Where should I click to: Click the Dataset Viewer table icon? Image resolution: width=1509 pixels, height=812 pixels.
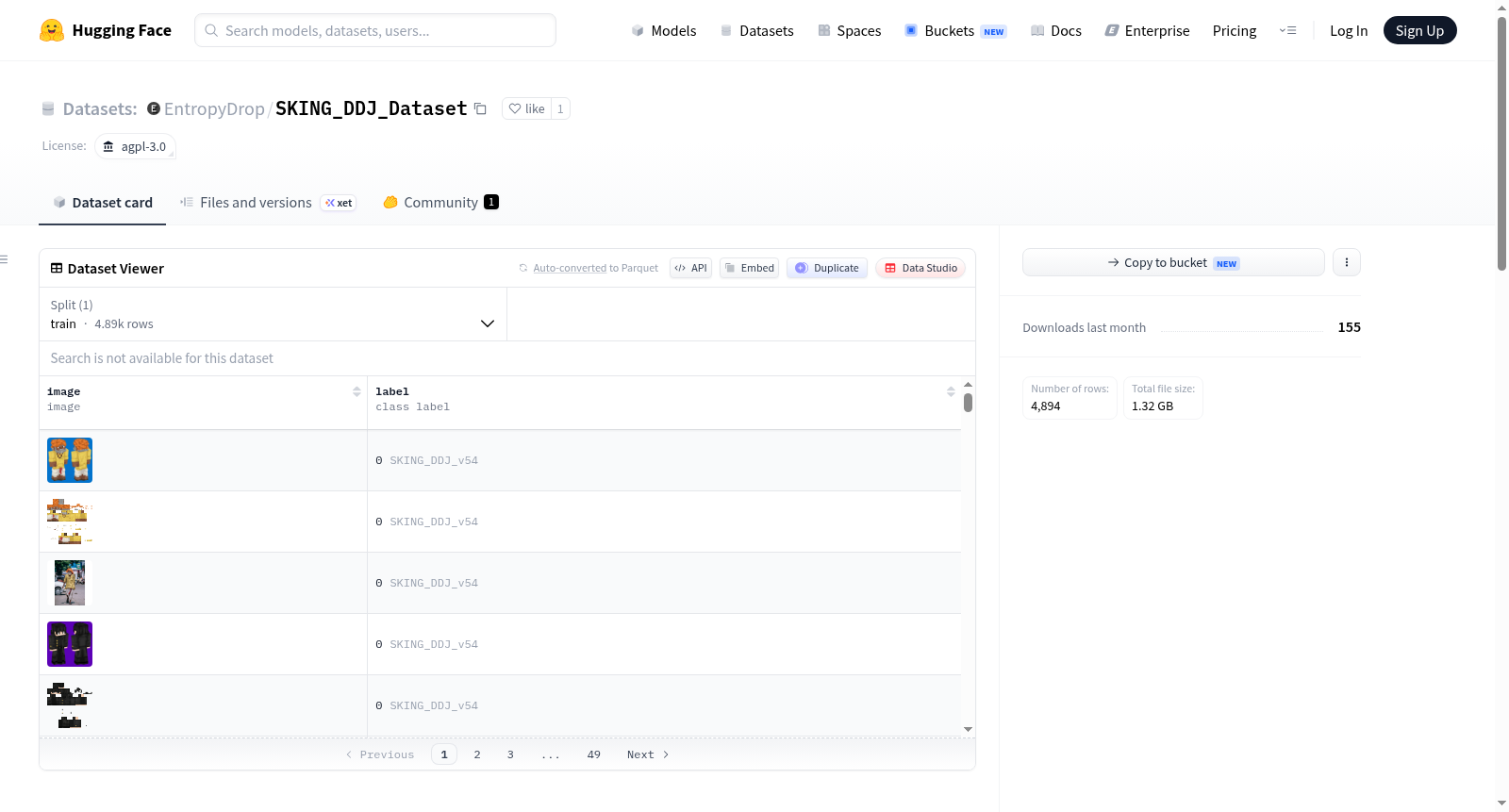coord(57,268)
